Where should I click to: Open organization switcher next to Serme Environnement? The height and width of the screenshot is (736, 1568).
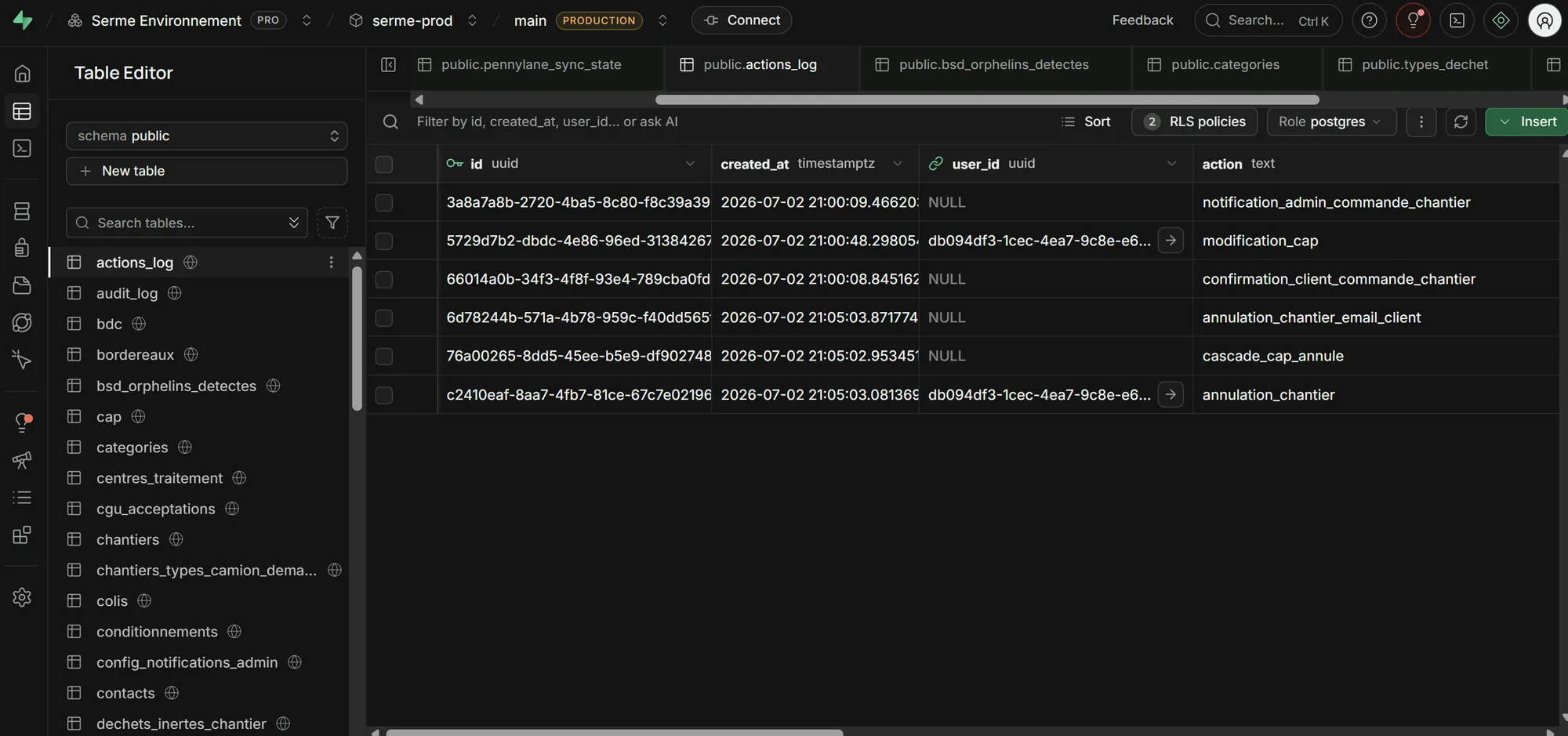tap(307, 20)
